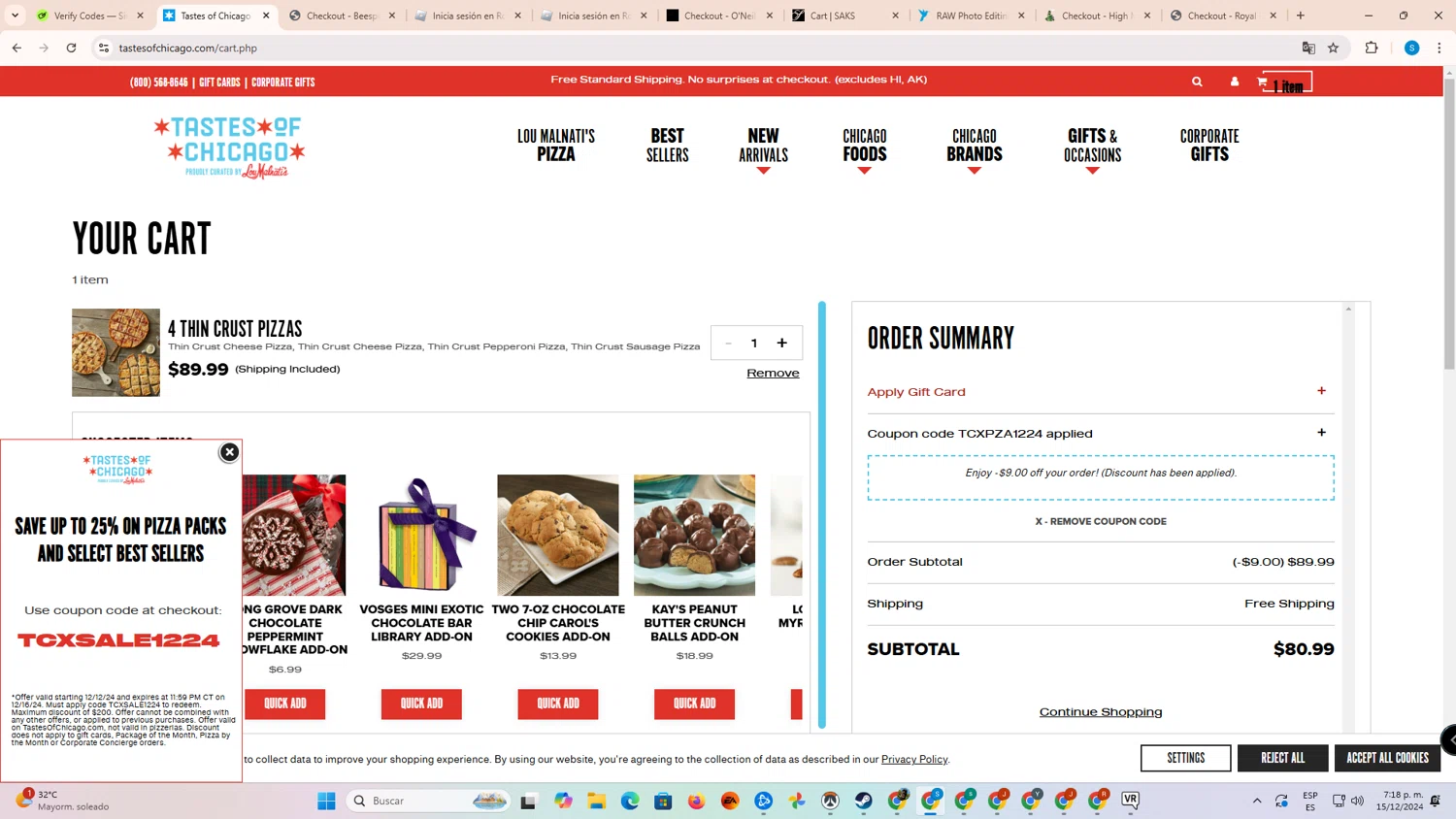The width and height of the screenshot is (1456, 819).
Task: Open the 4 Thin Crust Pizzas image
Action: coord(116,352)
